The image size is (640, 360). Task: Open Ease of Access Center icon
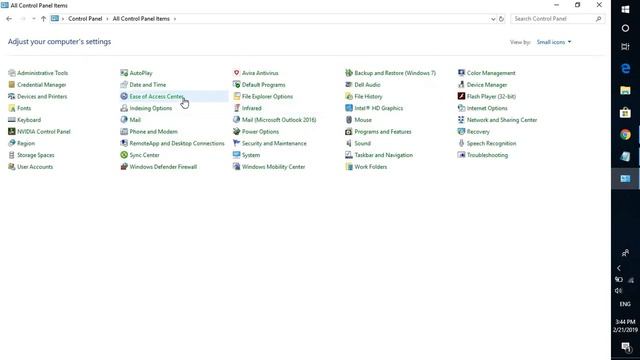click(x=124, y=97)
